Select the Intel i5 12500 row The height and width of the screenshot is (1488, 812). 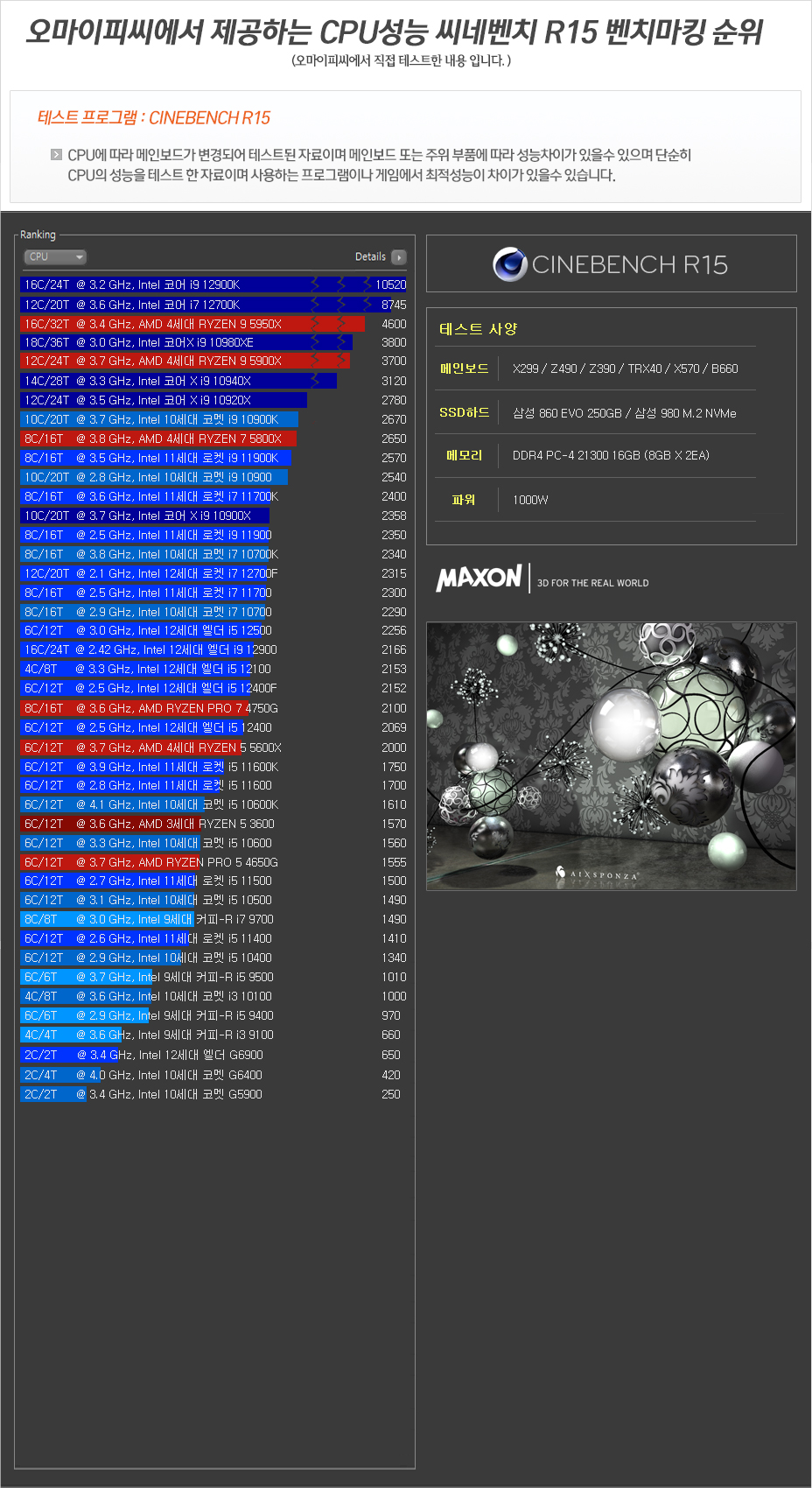[x=213, y=630]
